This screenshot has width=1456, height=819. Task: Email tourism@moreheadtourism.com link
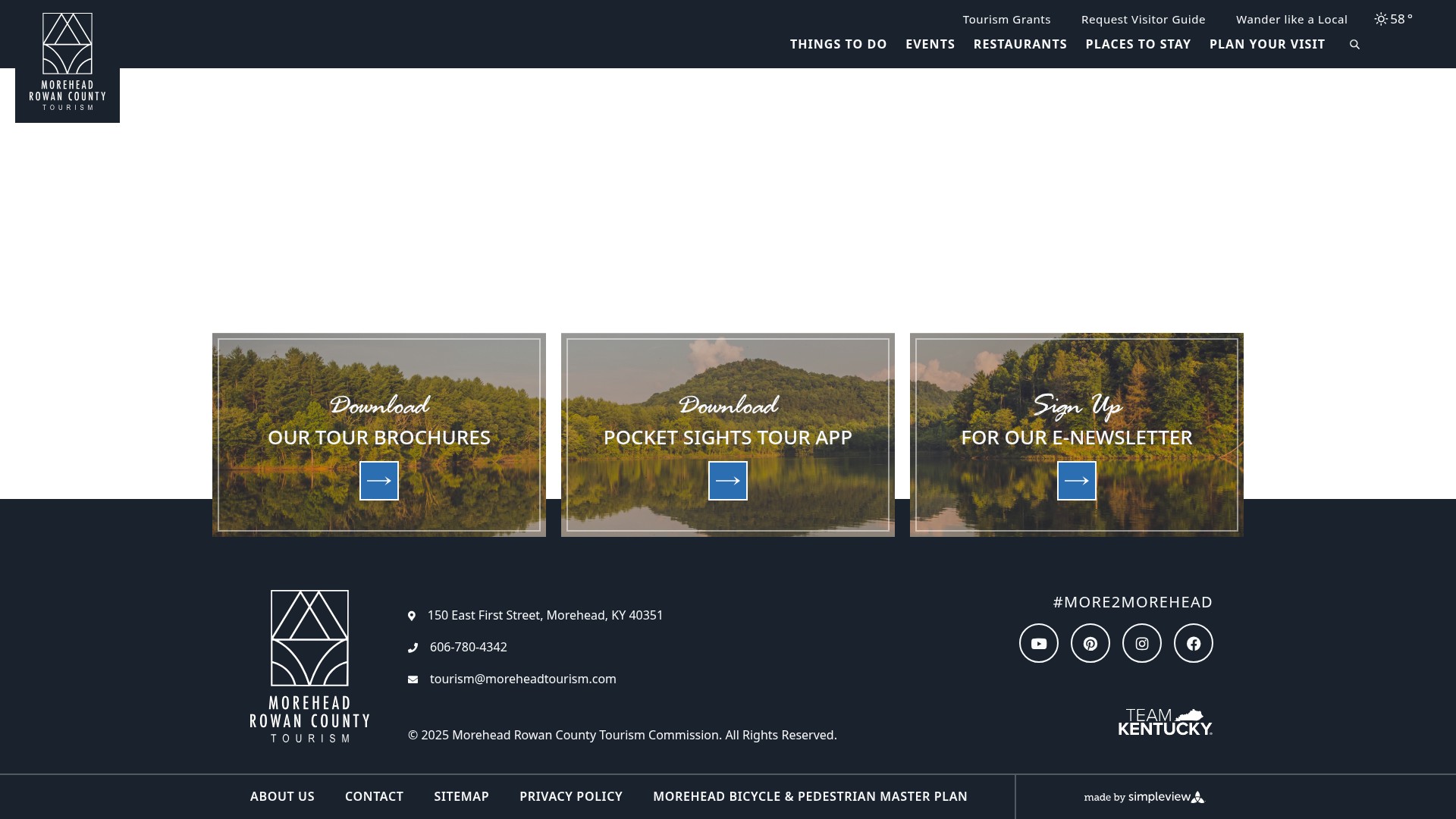(x=523, y=679)
